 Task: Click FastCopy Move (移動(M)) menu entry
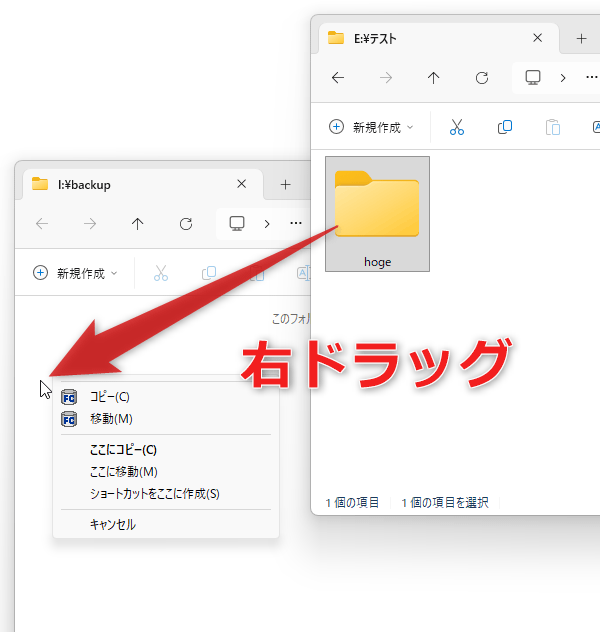tap(166, 419)
